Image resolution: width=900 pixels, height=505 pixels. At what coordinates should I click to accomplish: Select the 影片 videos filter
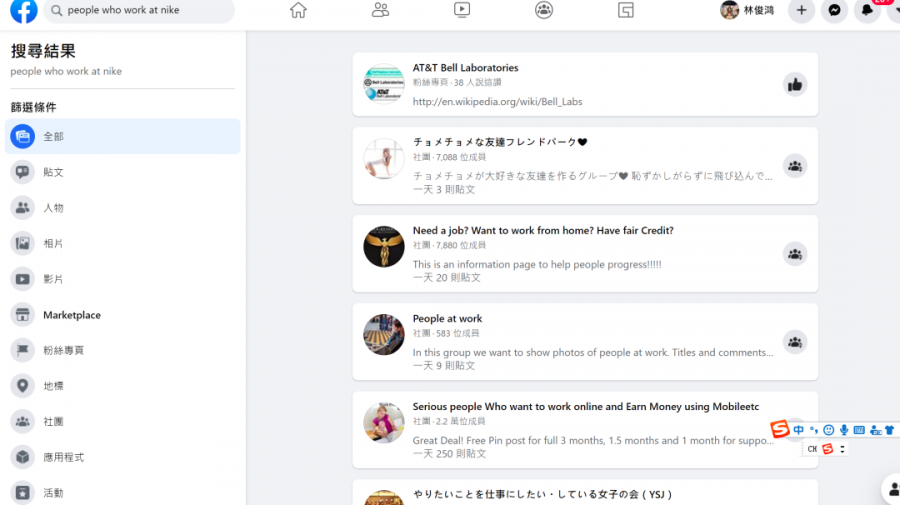point(122,279)
